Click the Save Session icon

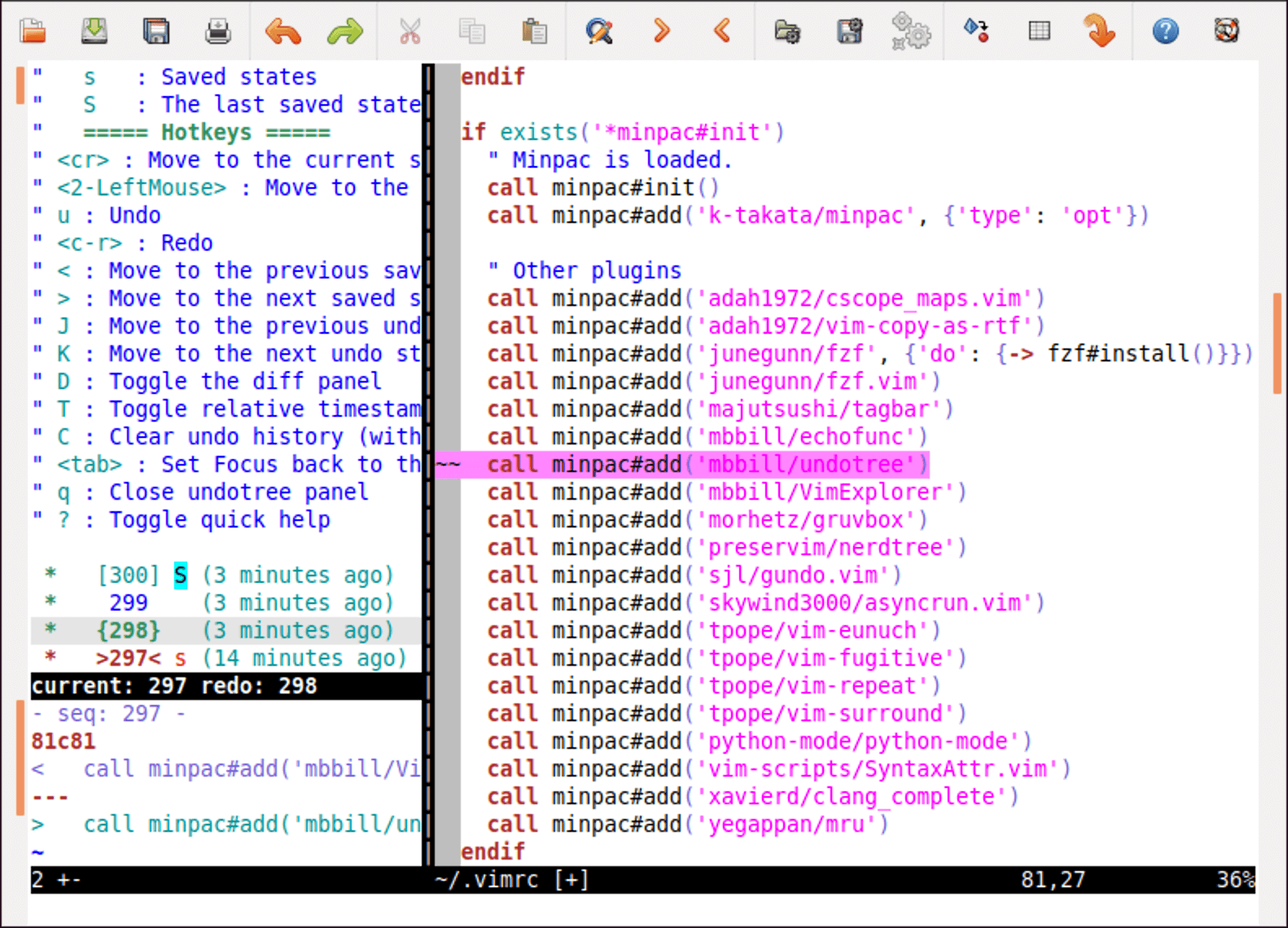pos(849,32)
